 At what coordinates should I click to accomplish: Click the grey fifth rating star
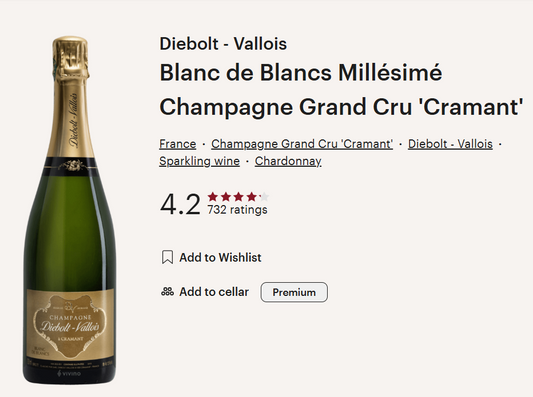264,196
